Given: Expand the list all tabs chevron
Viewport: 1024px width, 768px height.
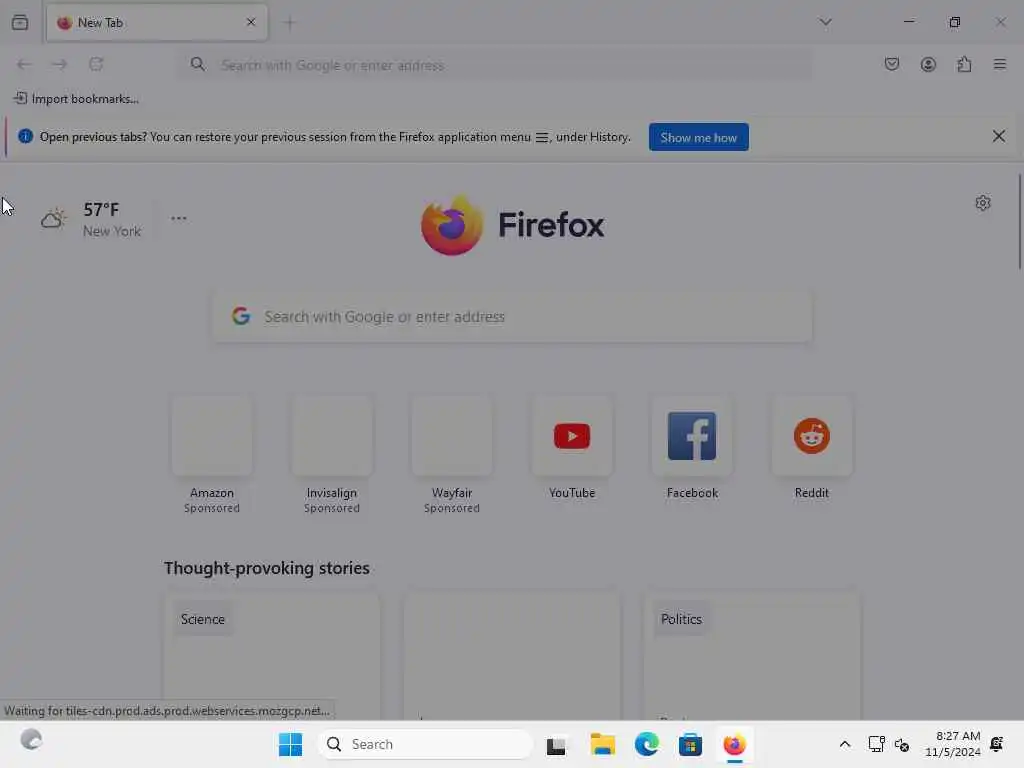Looking at the screenshot, I should (x=825, y=22).
